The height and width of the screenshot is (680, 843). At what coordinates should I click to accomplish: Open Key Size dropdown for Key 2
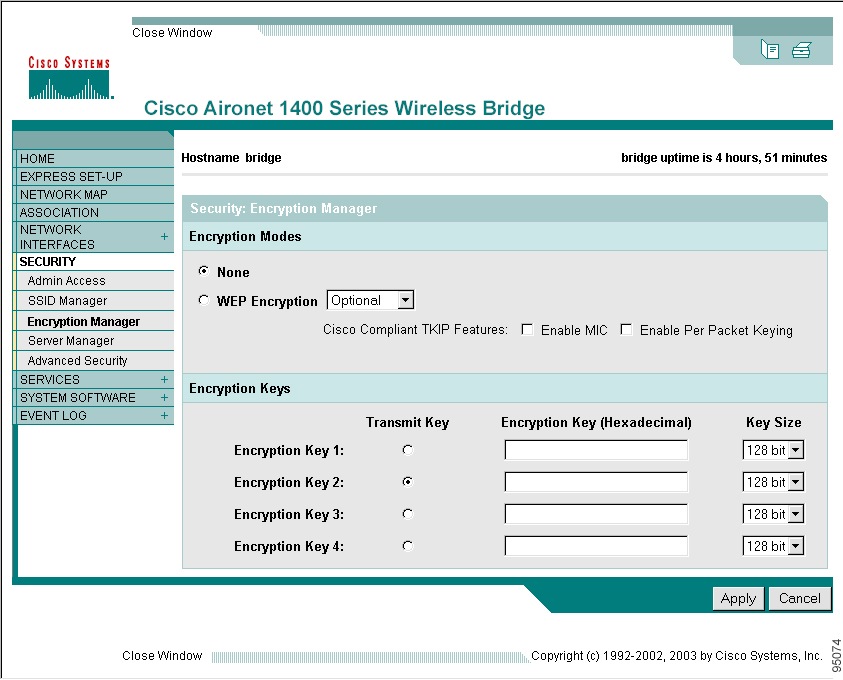(773, 482)
